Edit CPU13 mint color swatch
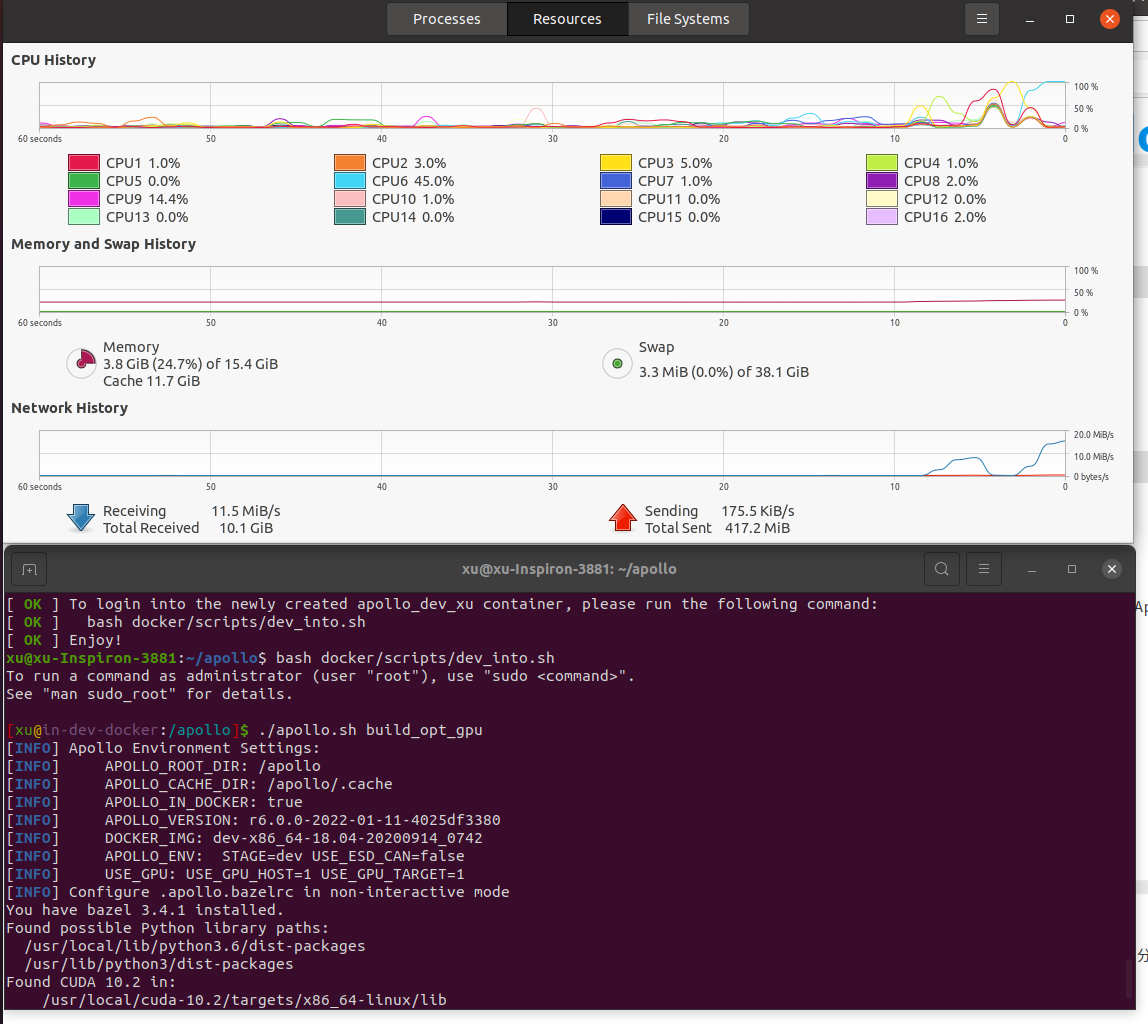Viewport: 1148px width, 1024px height. coord(83,217)
